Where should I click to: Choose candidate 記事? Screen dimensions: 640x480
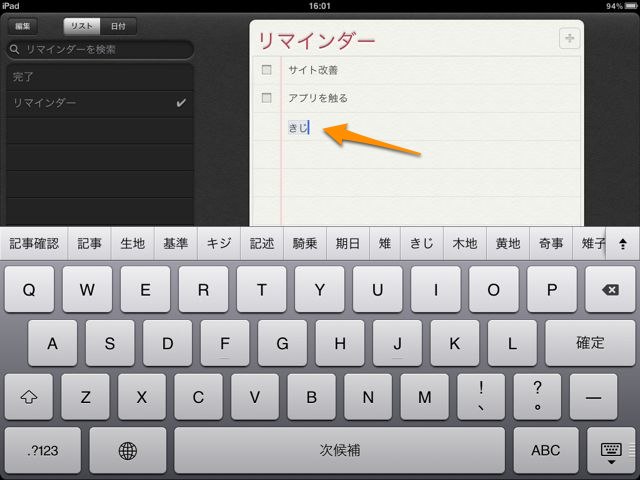click(x=89, y=244)
